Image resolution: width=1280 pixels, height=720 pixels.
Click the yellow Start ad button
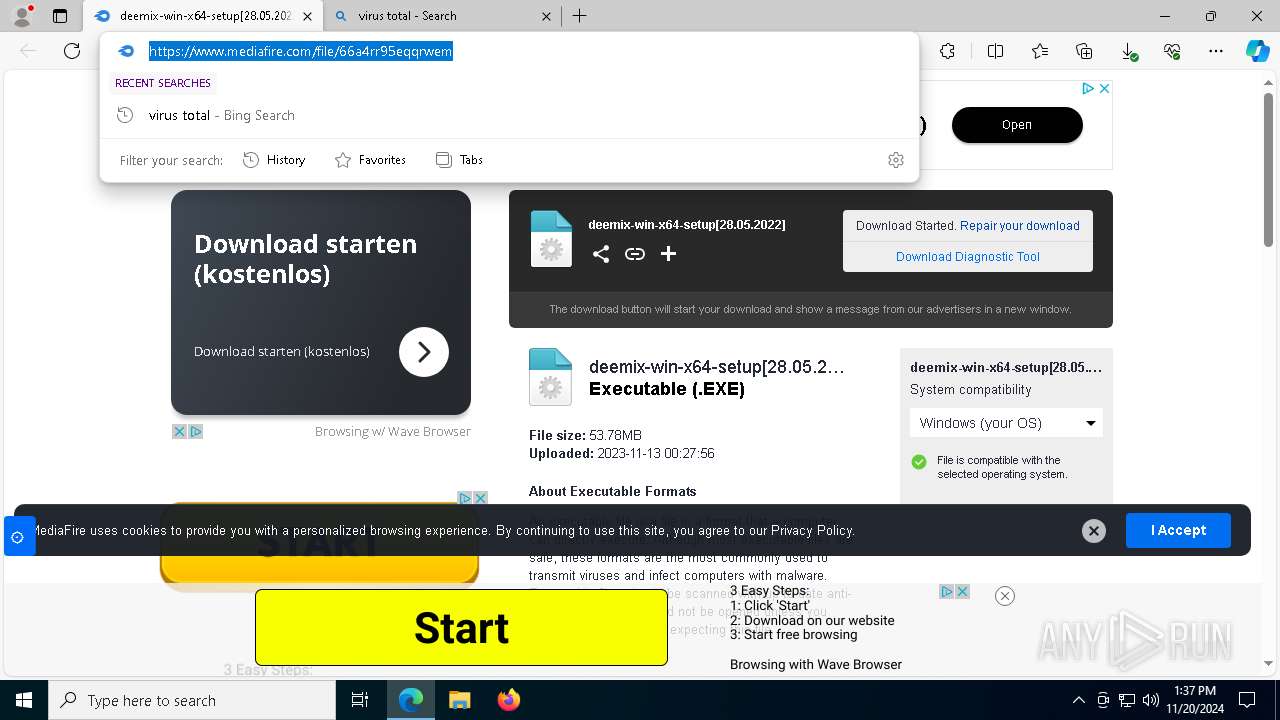click(x=461, y=628)
